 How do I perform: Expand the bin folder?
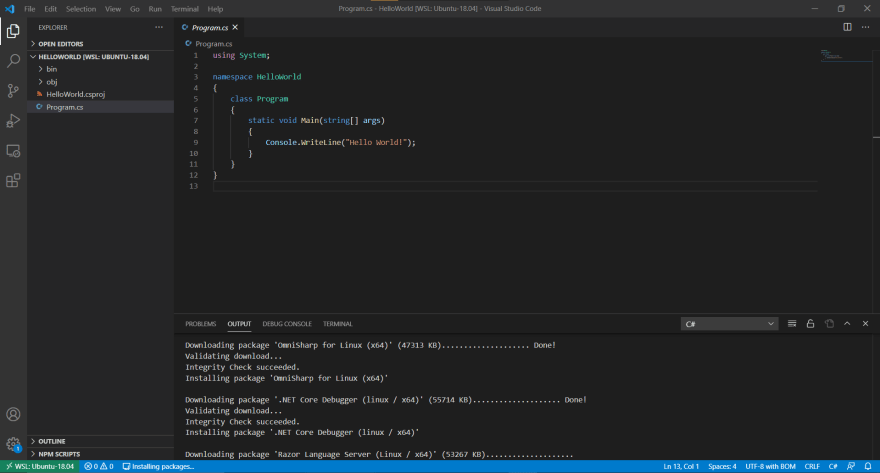(x=101, y=69)
